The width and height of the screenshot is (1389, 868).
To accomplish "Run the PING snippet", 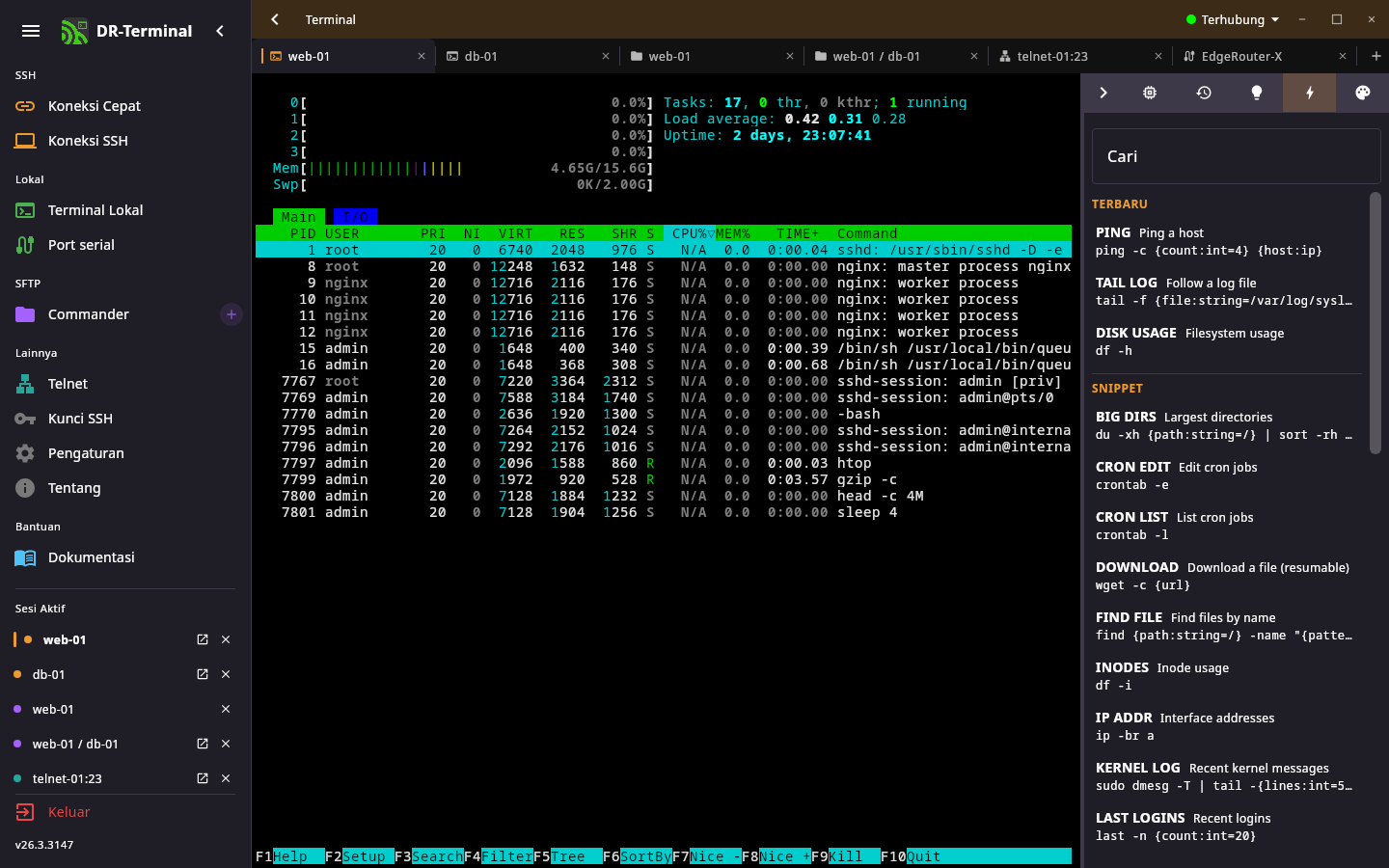I will pyautogui.click(x=1227, y=241).
